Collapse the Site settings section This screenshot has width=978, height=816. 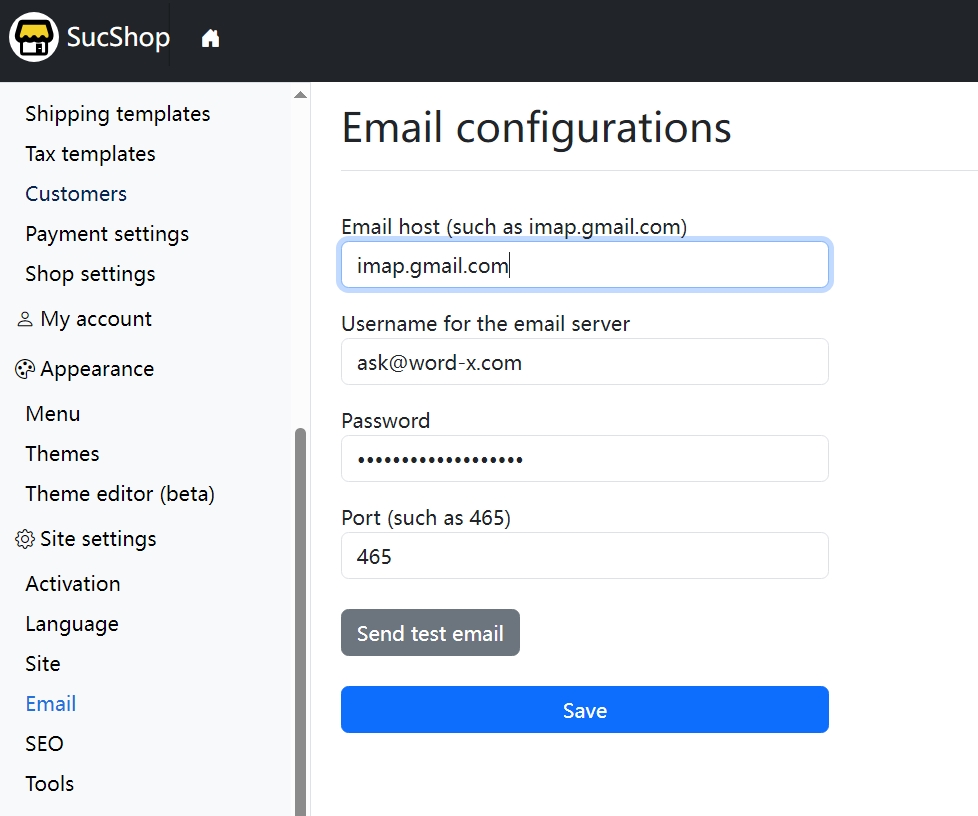pos(98,539)
